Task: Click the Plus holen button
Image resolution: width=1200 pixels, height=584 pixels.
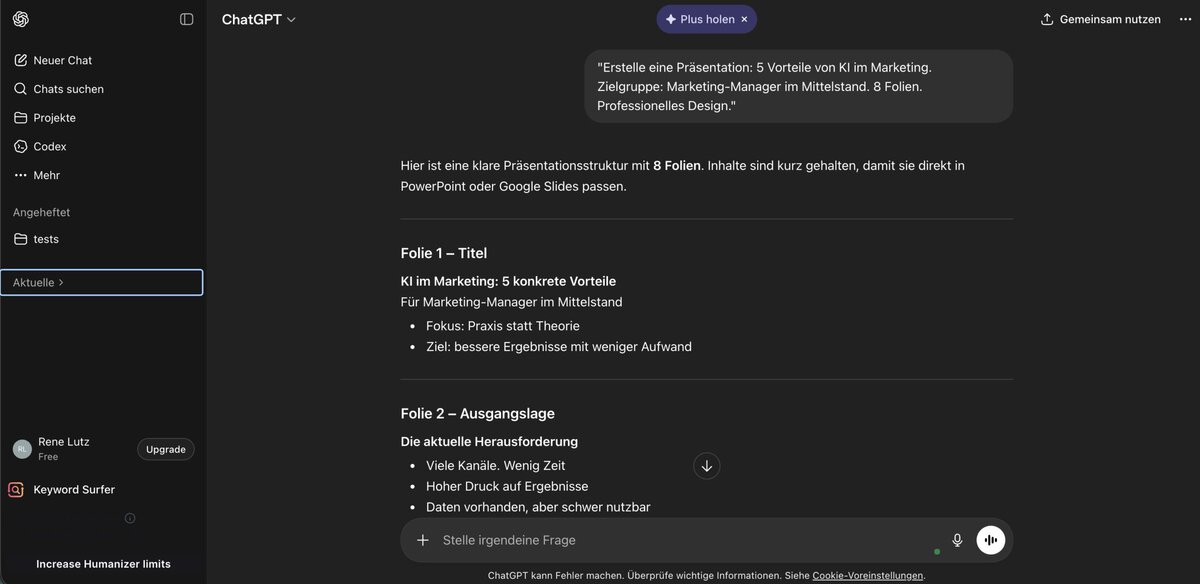Action: (699, 19)
